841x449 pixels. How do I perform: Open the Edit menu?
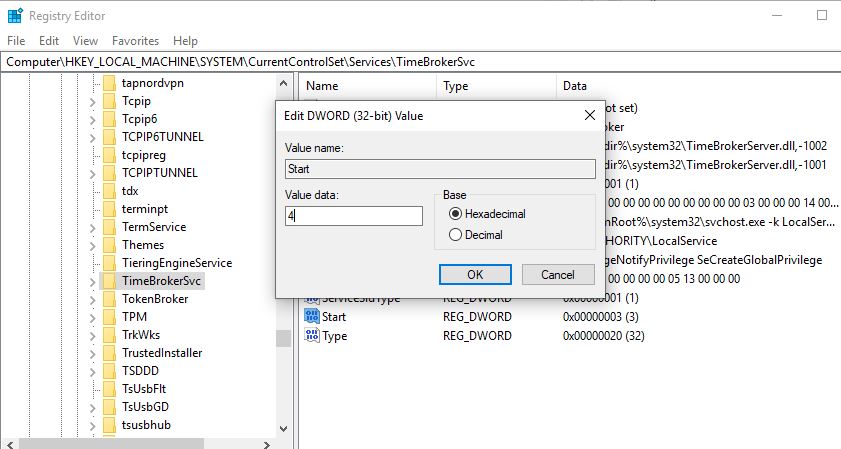click(x=49, y=41)
